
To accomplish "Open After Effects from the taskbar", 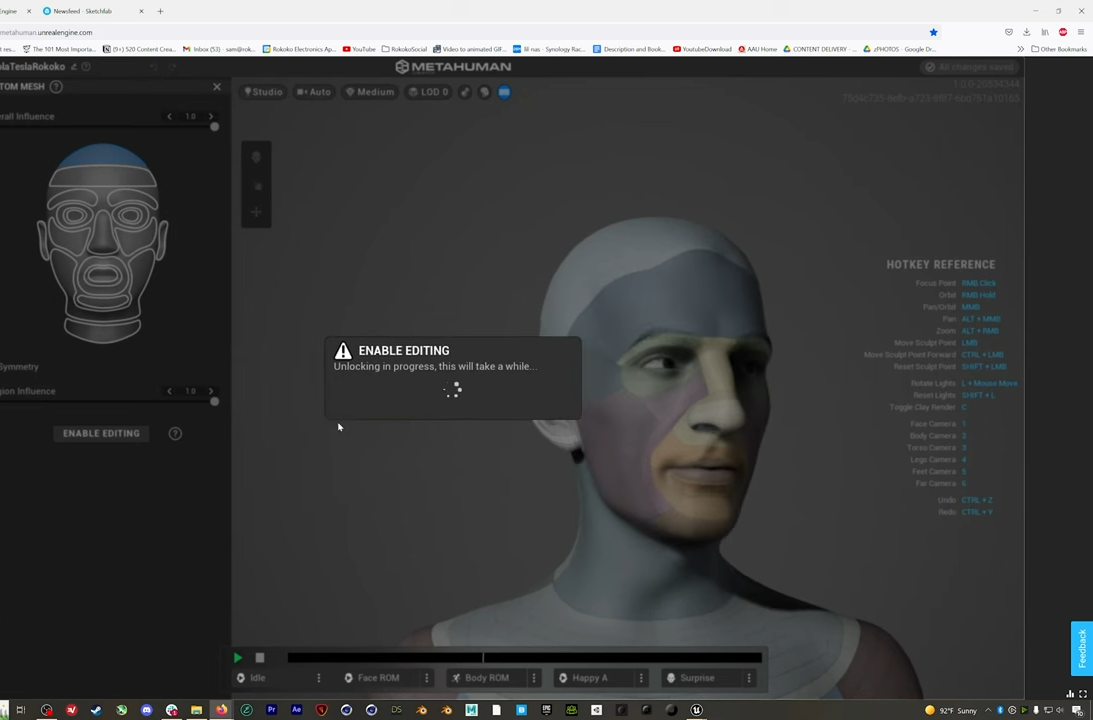I will 296,710.
